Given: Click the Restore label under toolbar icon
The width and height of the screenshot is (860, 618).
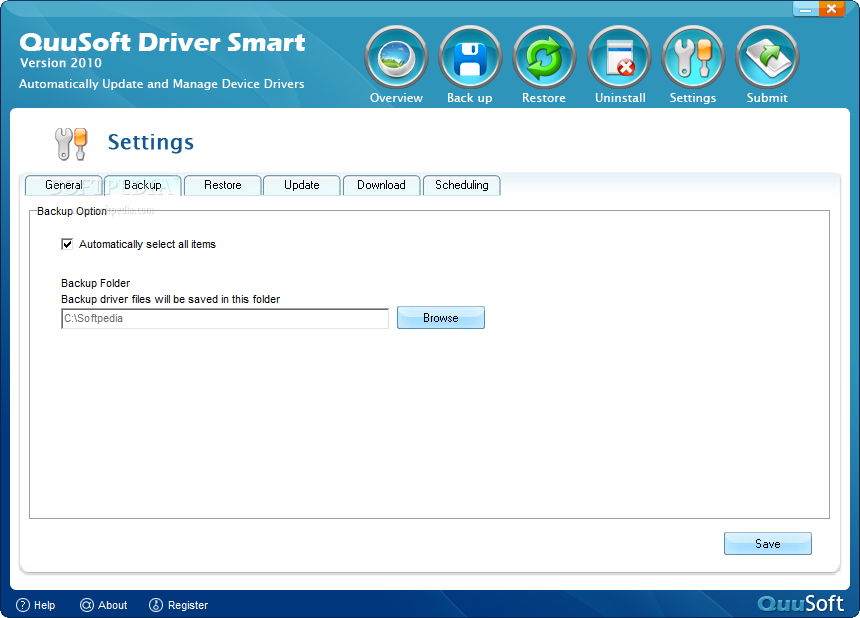Looking at the screenshot, I should [x=544, y=98].
